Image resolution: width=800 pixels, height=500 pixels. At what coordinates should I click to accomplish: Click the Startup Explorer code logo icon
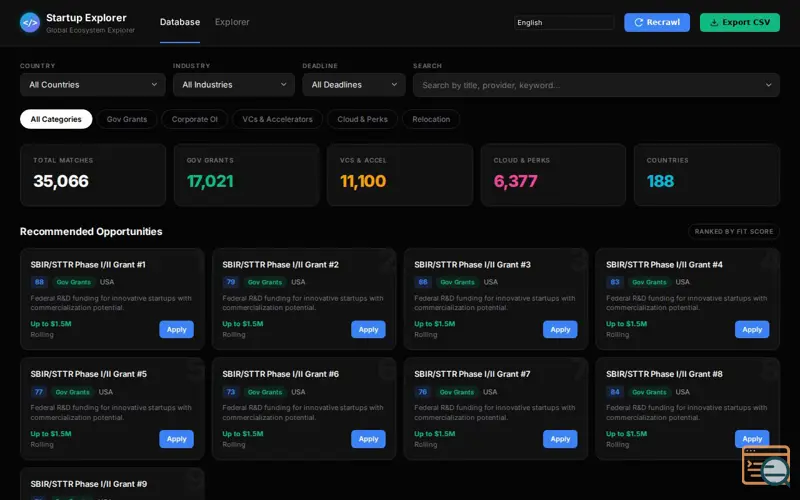30,22
